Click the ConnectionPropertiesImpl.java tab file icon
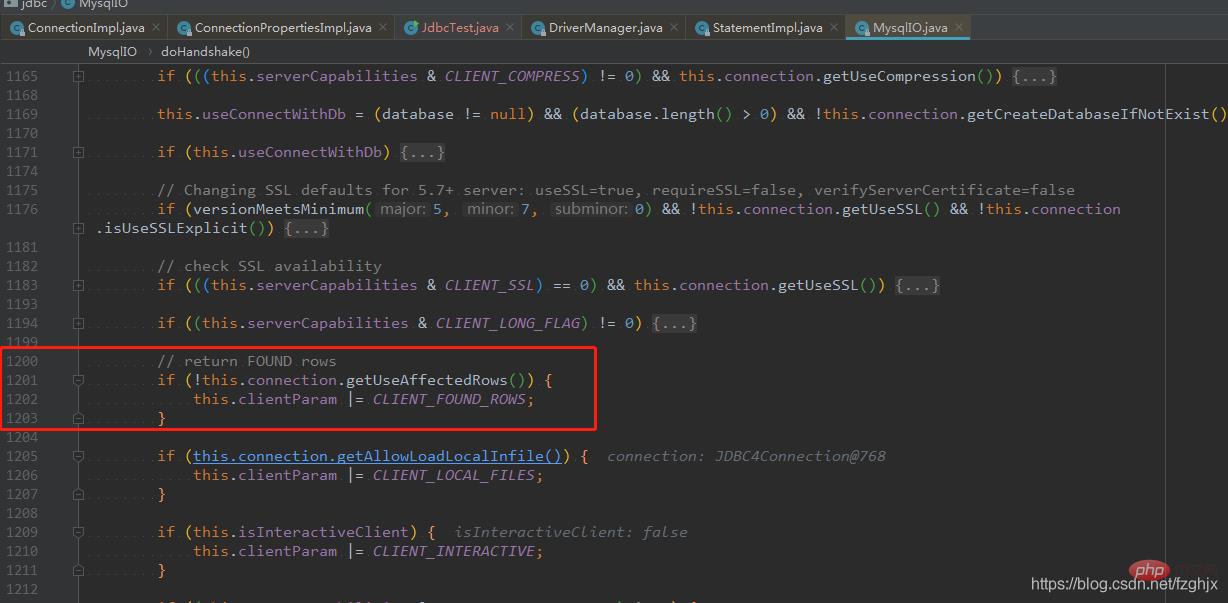Screen dimensions: 1228x603 point(184,28)
